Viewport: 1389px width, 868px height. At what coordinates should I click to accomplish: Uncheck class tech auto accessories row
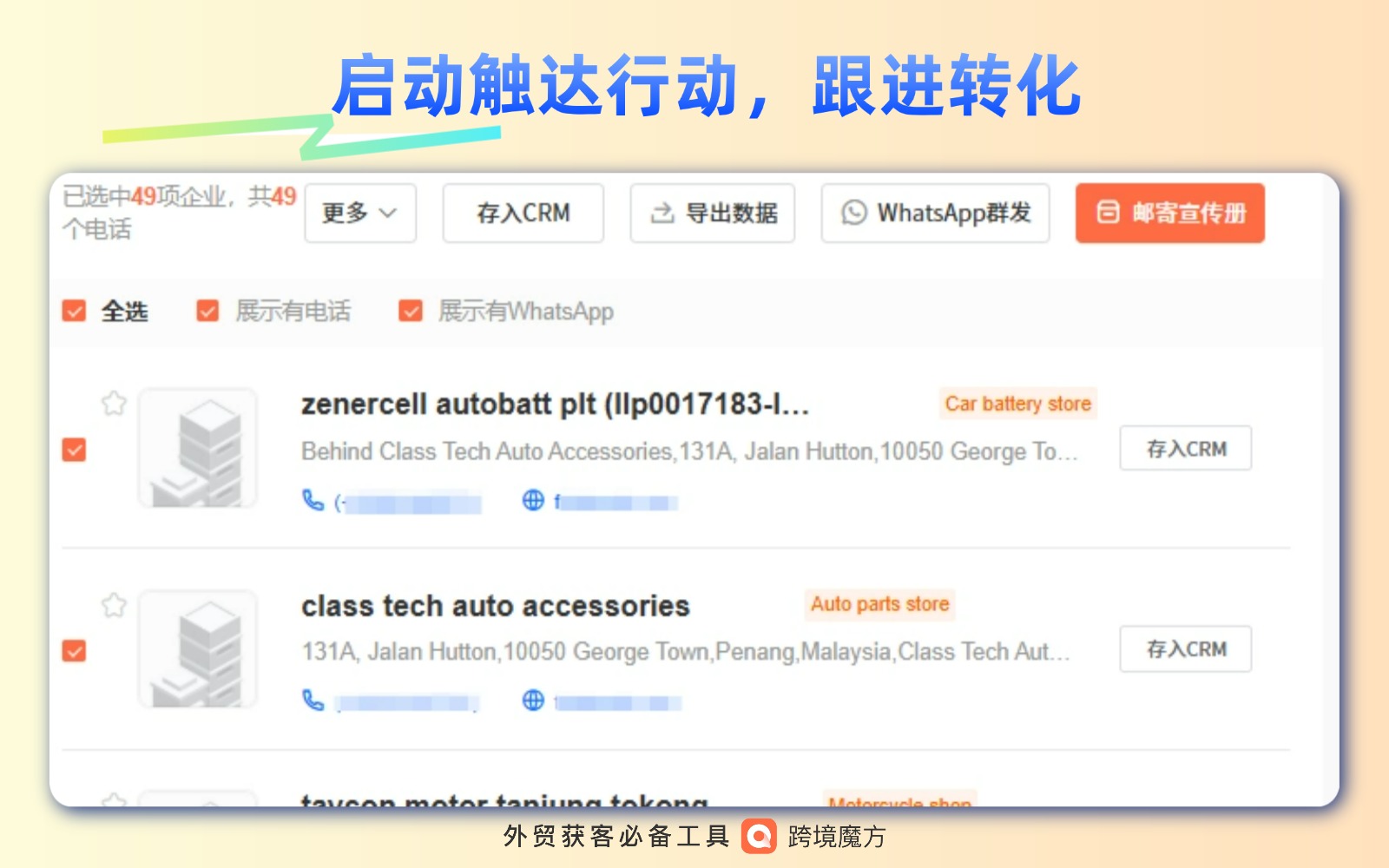[x=75, y=651]
